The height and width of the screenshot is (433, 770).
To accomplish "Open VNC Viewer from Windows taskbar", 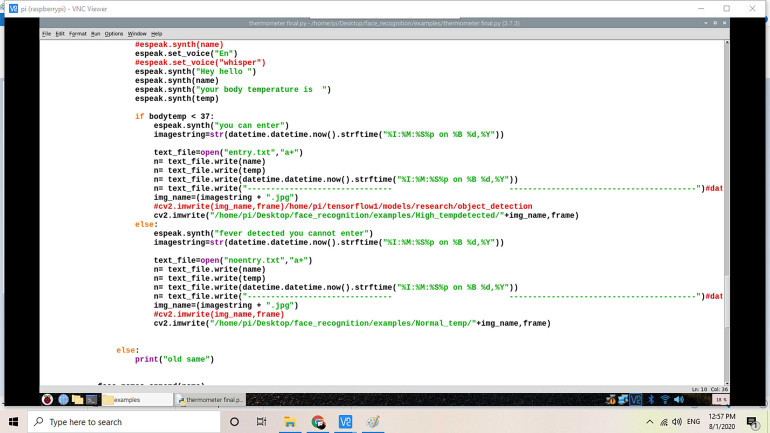I will (345, 422).
